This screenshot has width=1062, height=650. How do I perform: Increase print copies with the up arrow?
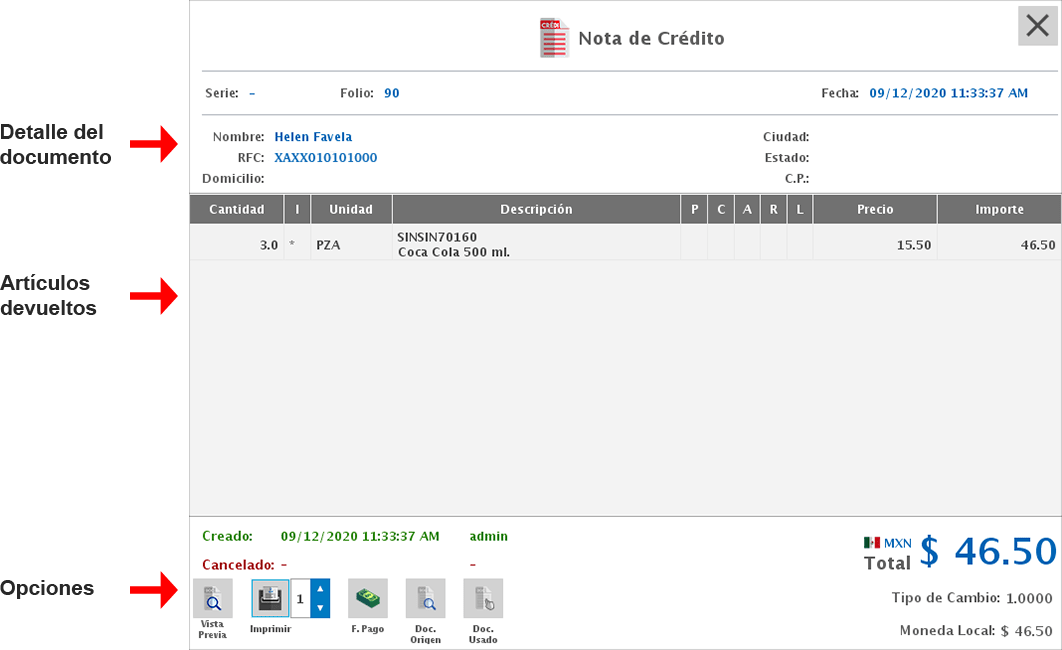click(318, 590)
